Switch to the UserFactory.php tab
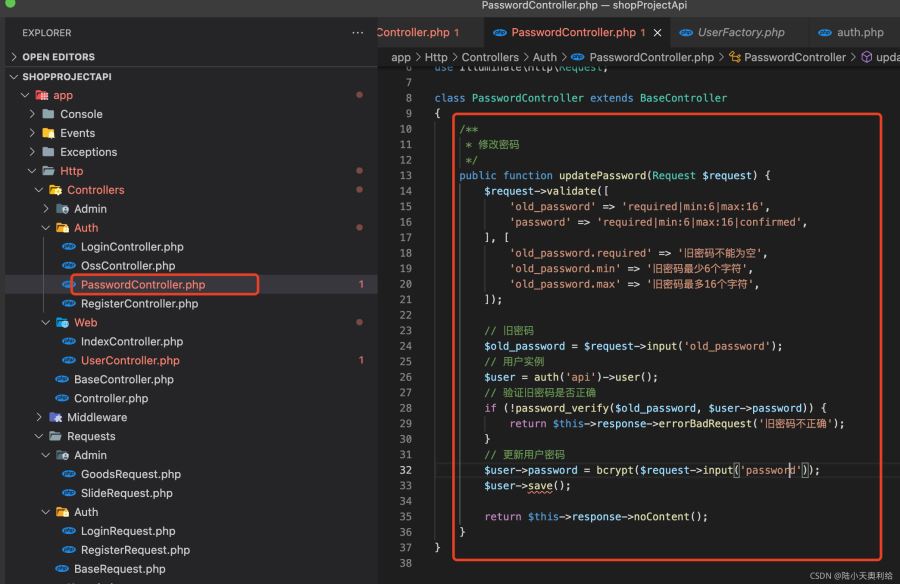Image resolution: width=900 pixels, height=584 pixels. tap(740, 33)
